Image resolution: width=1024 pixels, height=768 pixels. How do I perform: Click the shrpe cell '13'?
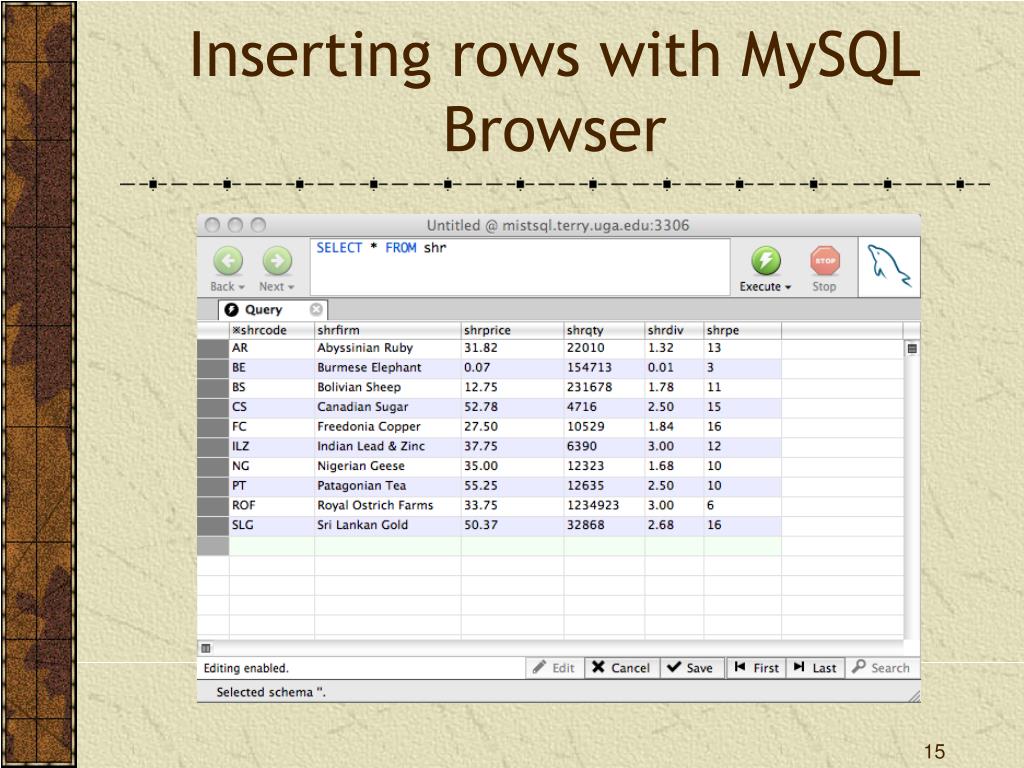pos(743,349)
